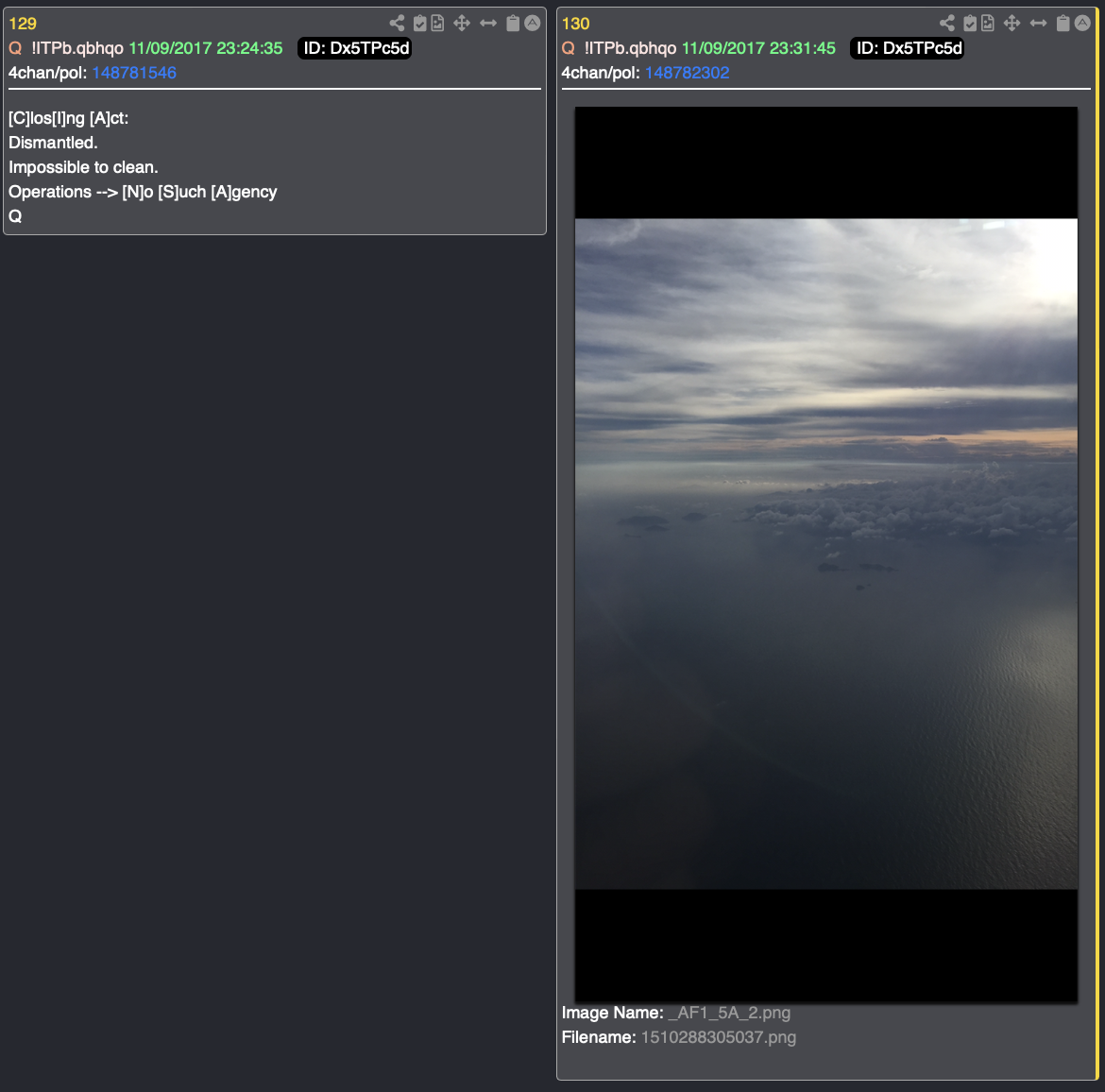Click post number 129
The height and width of the screenshot is (1092, 1105).
23,24
